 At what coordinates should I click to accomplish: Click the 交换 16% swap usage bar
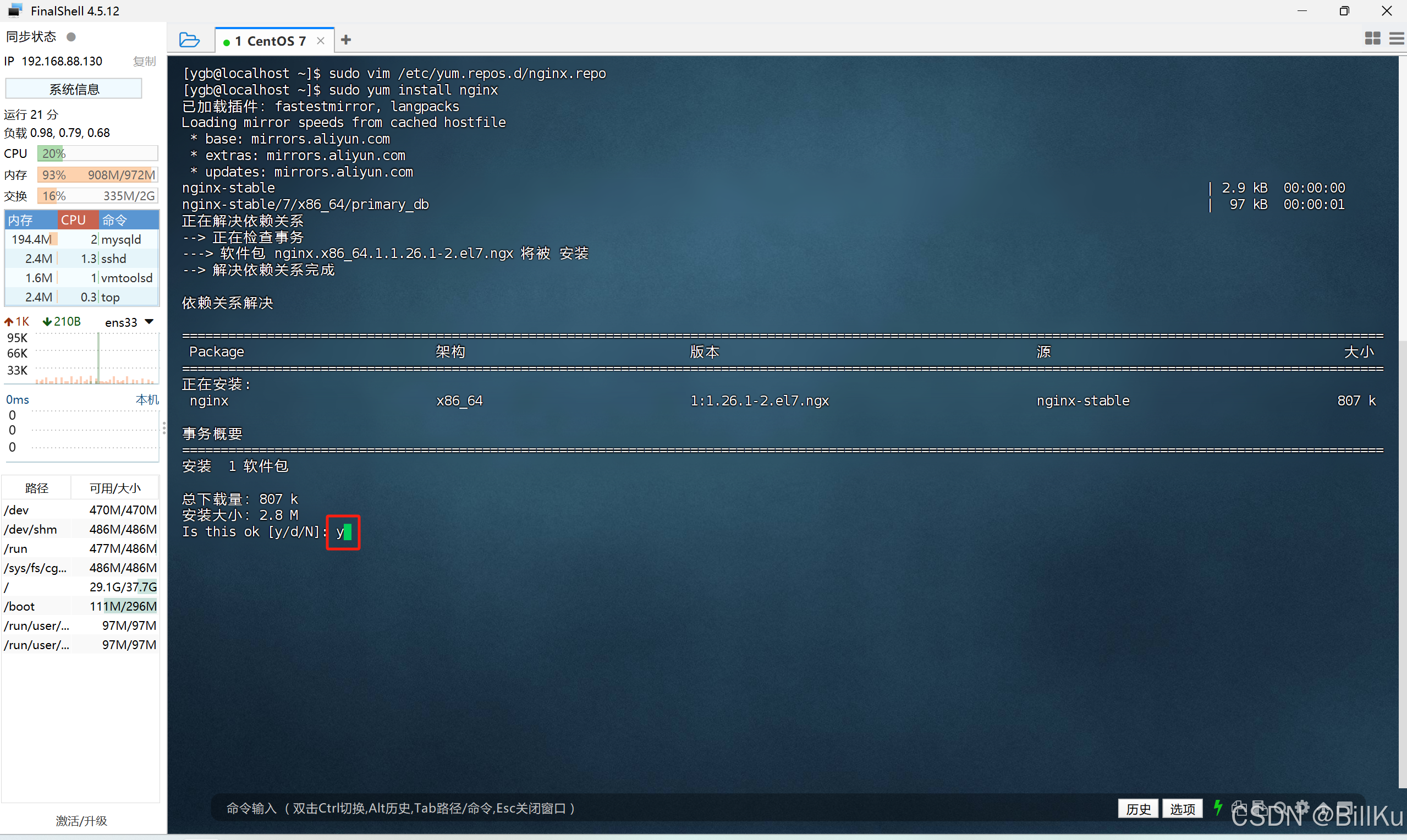pyautogui.click(x=97, y=196)
